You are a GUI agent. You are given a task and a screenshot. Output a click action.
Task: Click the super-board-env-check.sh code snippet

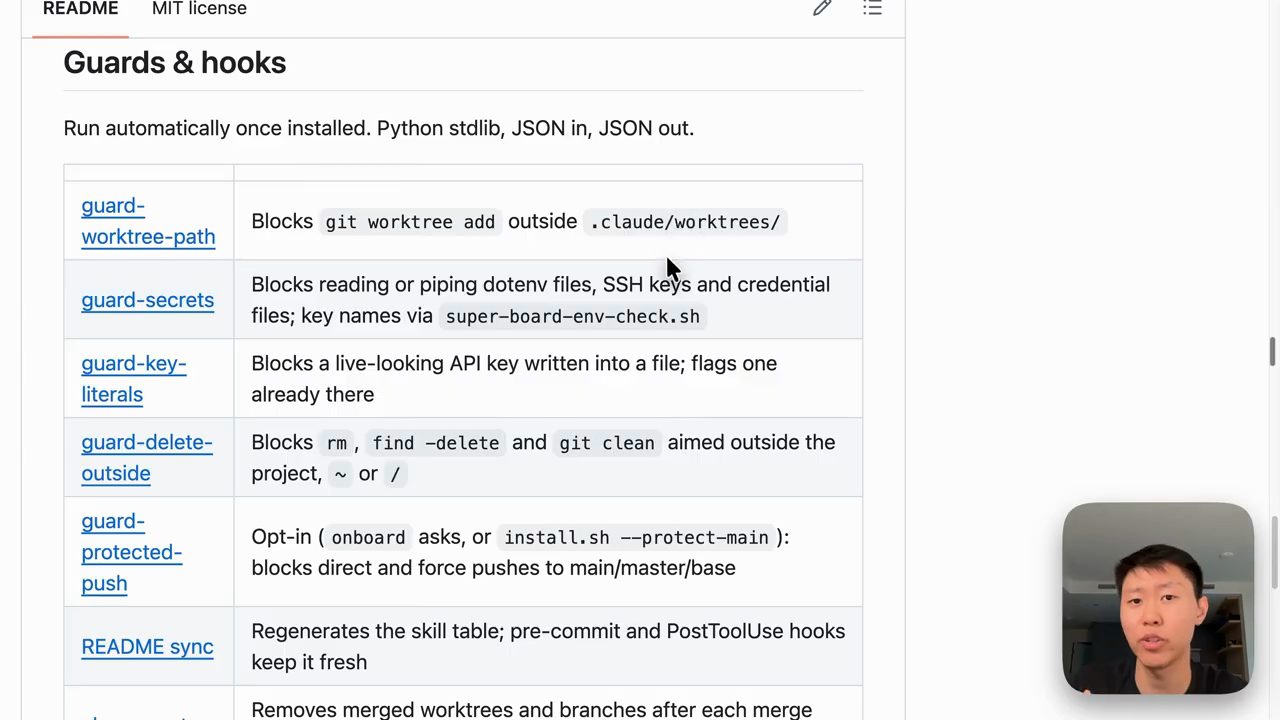tap(572, 316)
